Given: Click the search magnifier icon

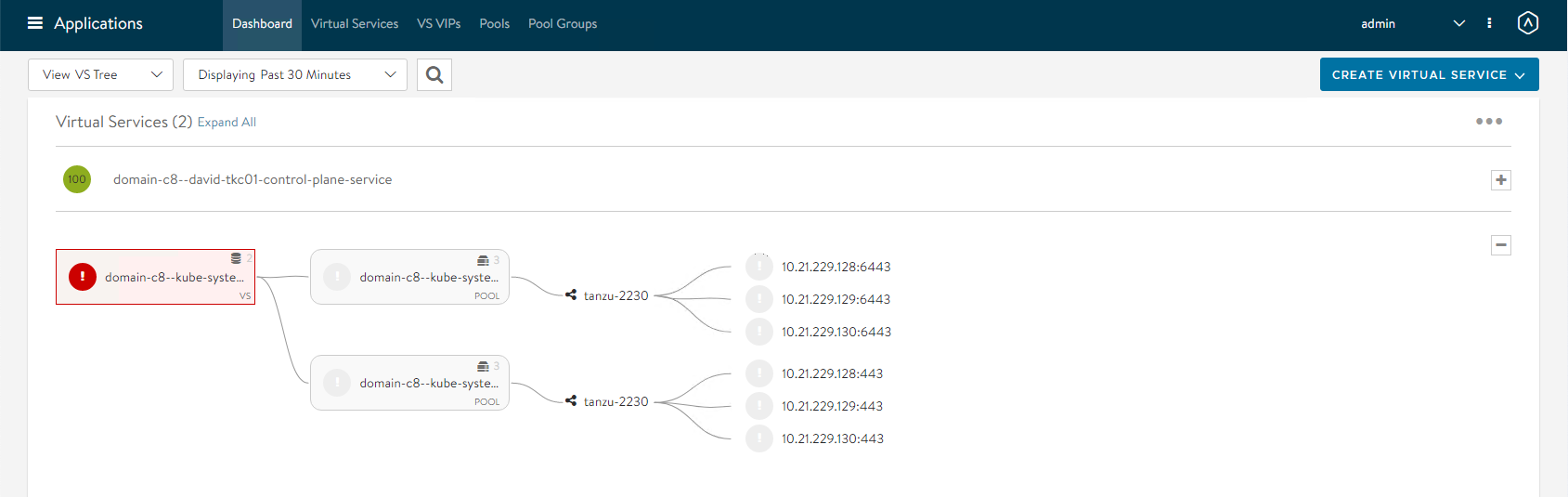Looking at the screenshot, I should click(x=434, y=75).
